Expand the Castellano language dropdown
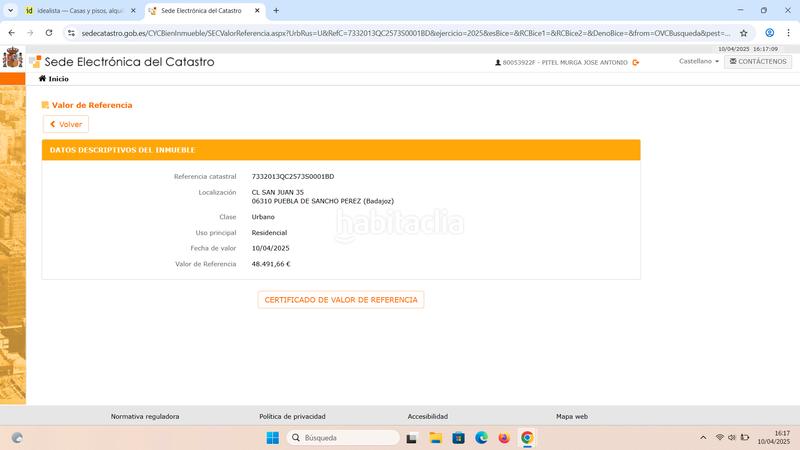Viewport: 800px width, 450px height. pos(700,61)
